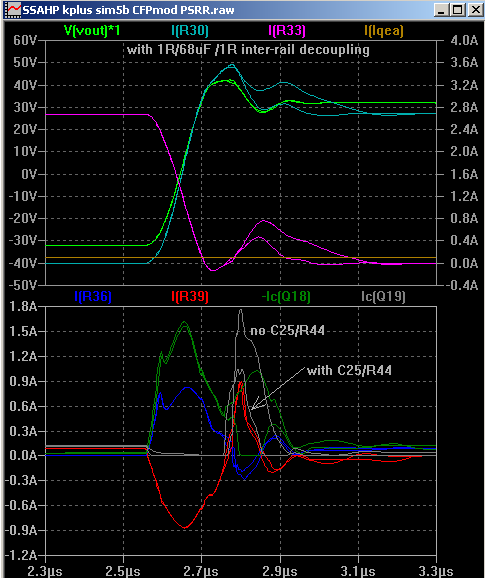Click the 2.3µs time axis label

tap(45, 571)
